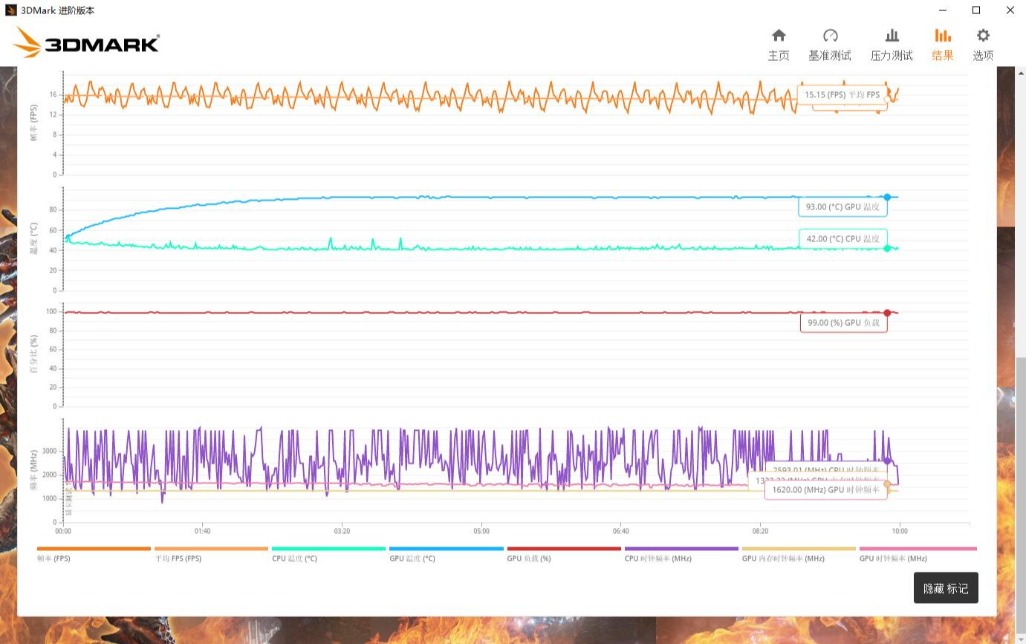This screenshot has height=644, width=1026.
Task: Toggle the GPU 负载 (%) legend series
Action: pyautogui.click(x=563, y=554)
